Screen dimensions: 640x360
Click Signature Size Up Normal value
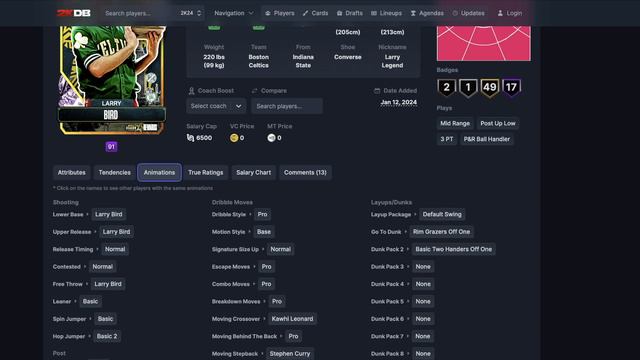point(281,249)
